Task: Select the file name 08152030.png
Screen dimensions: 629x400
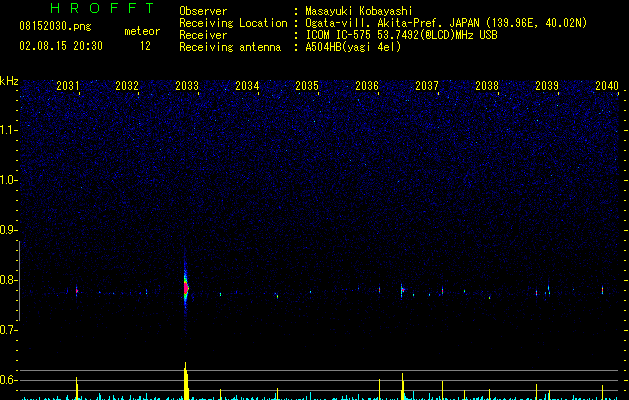Action: (55, 27)
